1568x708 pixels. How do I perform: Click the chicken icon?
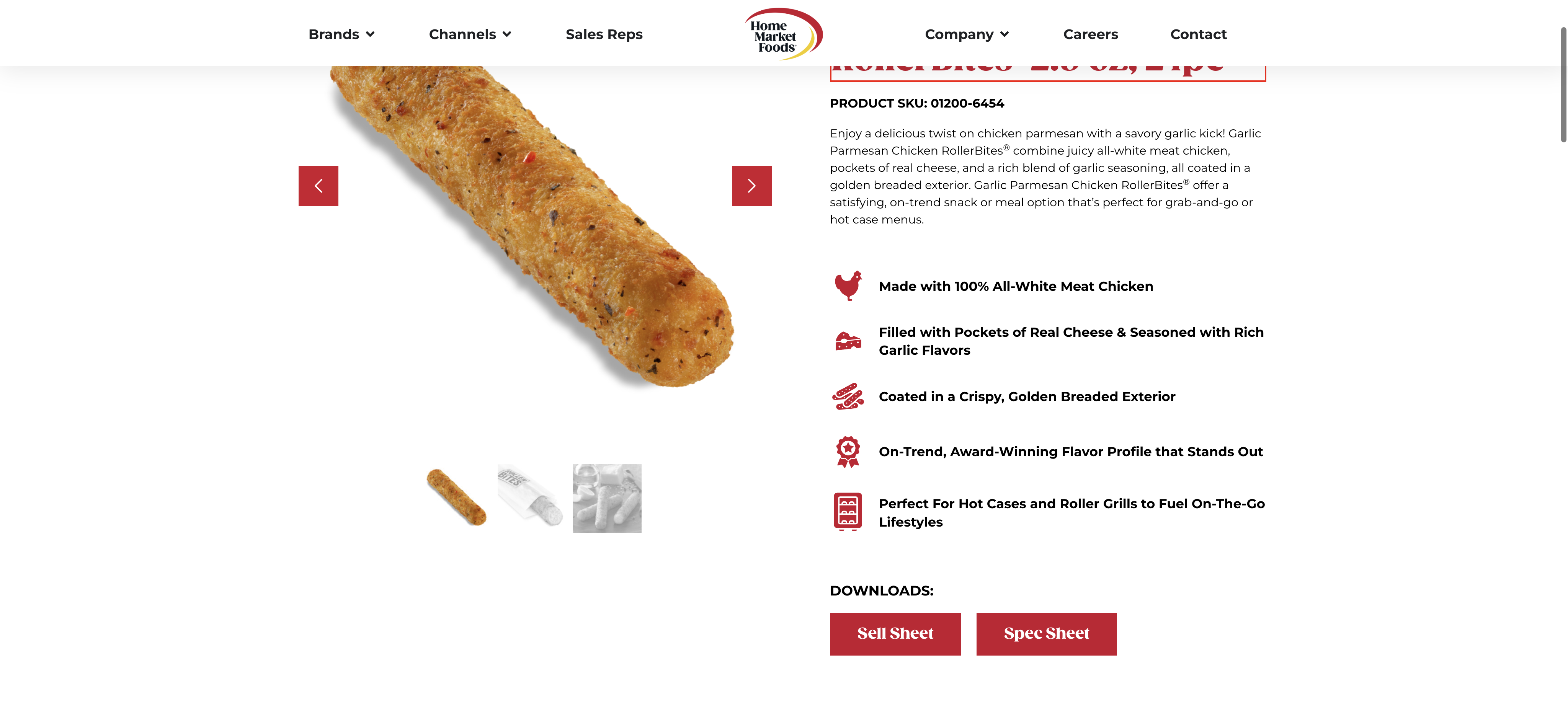pyautogui.click(x=848, y=285)
